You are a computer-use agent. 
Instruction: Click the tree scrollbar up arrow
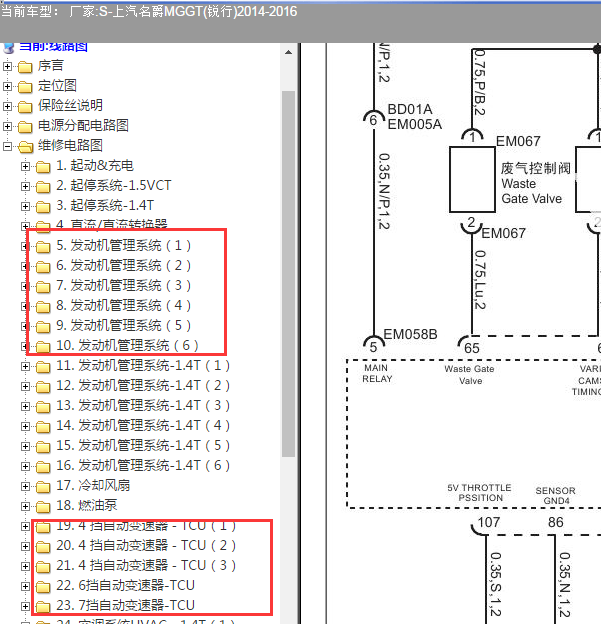289,52
